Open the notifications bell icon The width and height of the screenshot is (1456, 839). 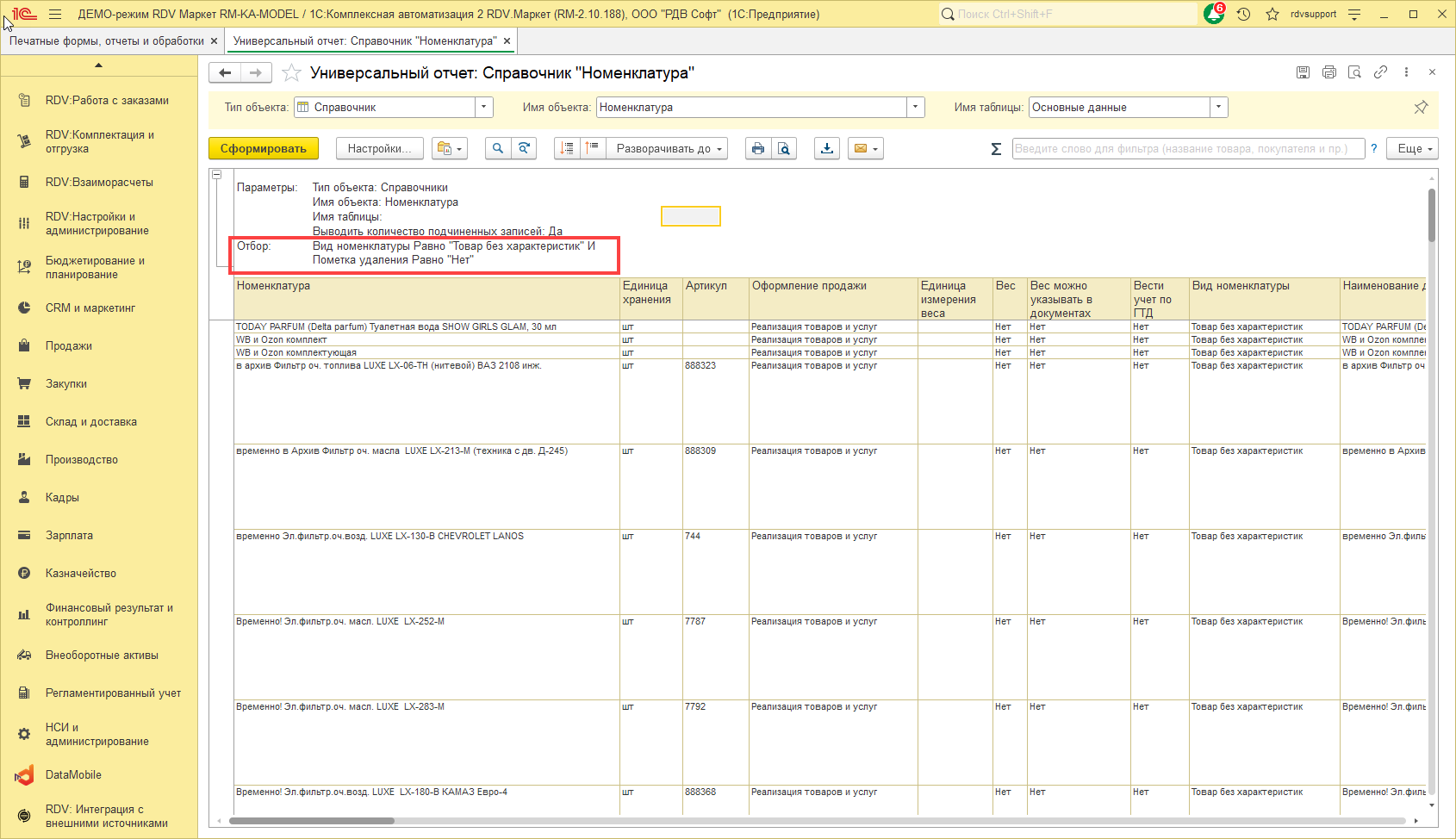1214,14
